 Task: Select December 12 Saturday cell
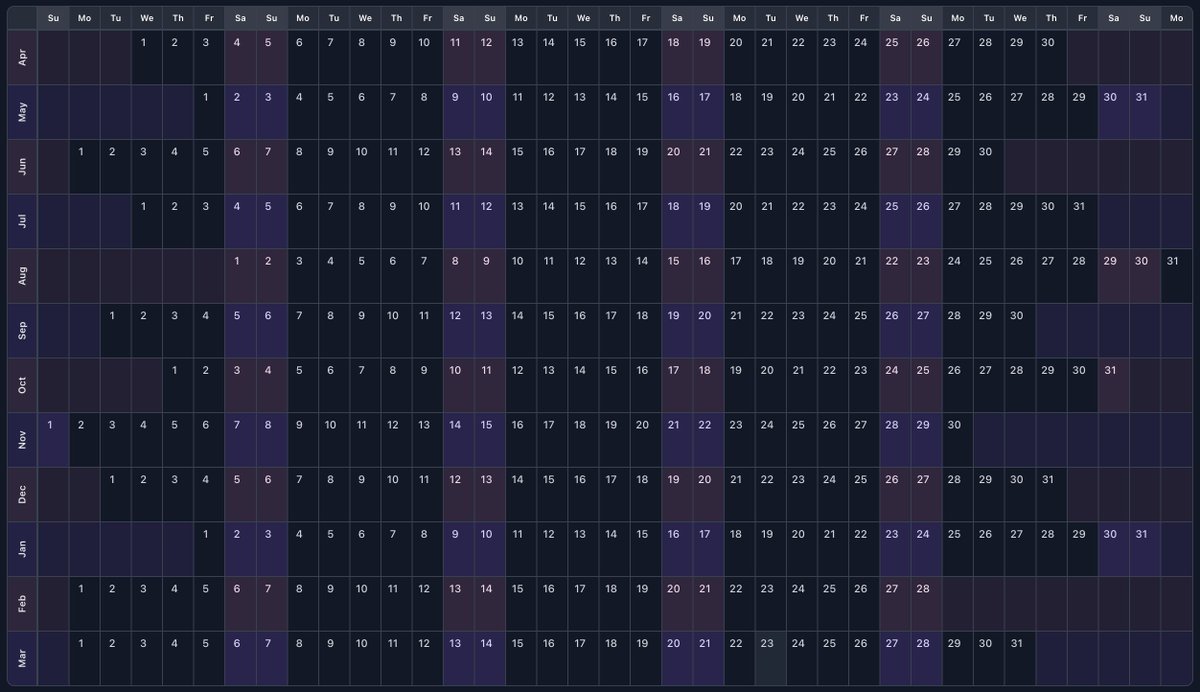tap(458, 494)
